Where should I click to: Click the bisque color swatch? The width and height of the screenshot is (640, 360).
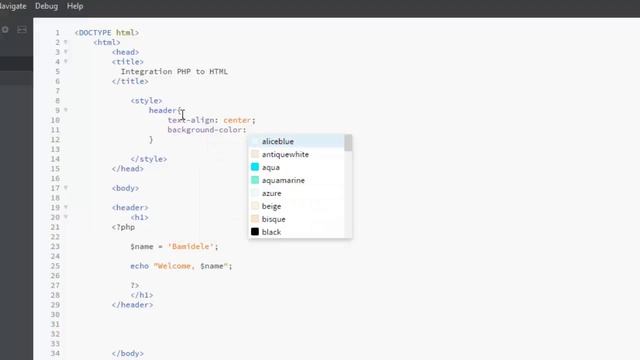coord(255,219)
